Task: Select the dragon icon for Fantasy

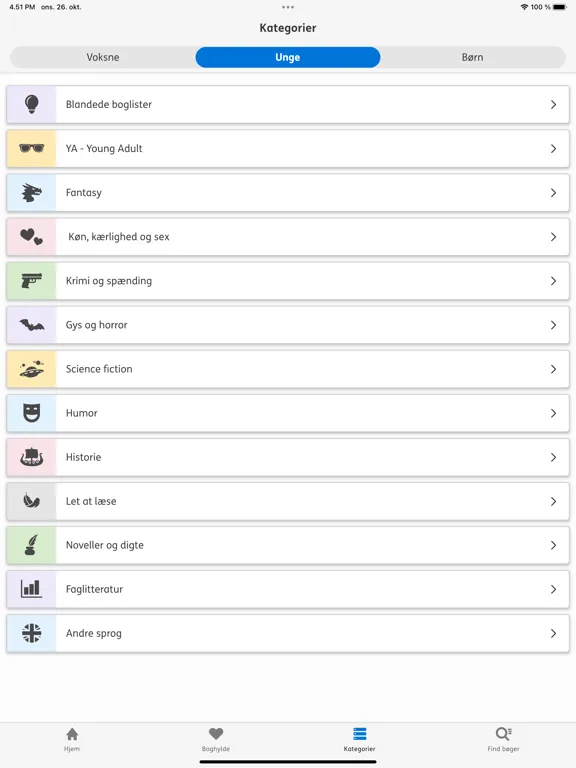Action: (x=32, y=192)
